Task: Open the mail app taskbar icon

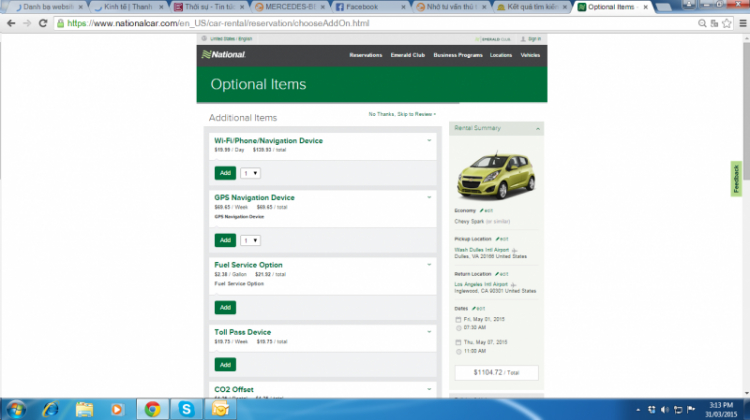Action: 220,409
